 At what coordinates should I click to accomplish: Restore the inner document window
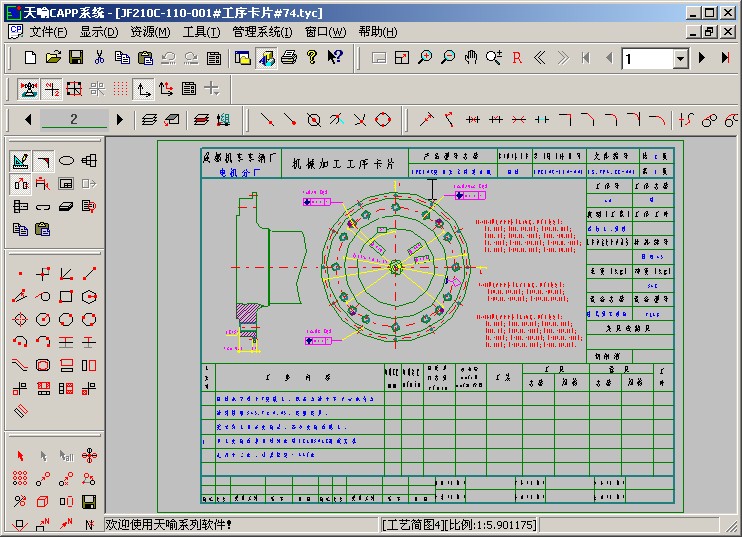point(709,32)
